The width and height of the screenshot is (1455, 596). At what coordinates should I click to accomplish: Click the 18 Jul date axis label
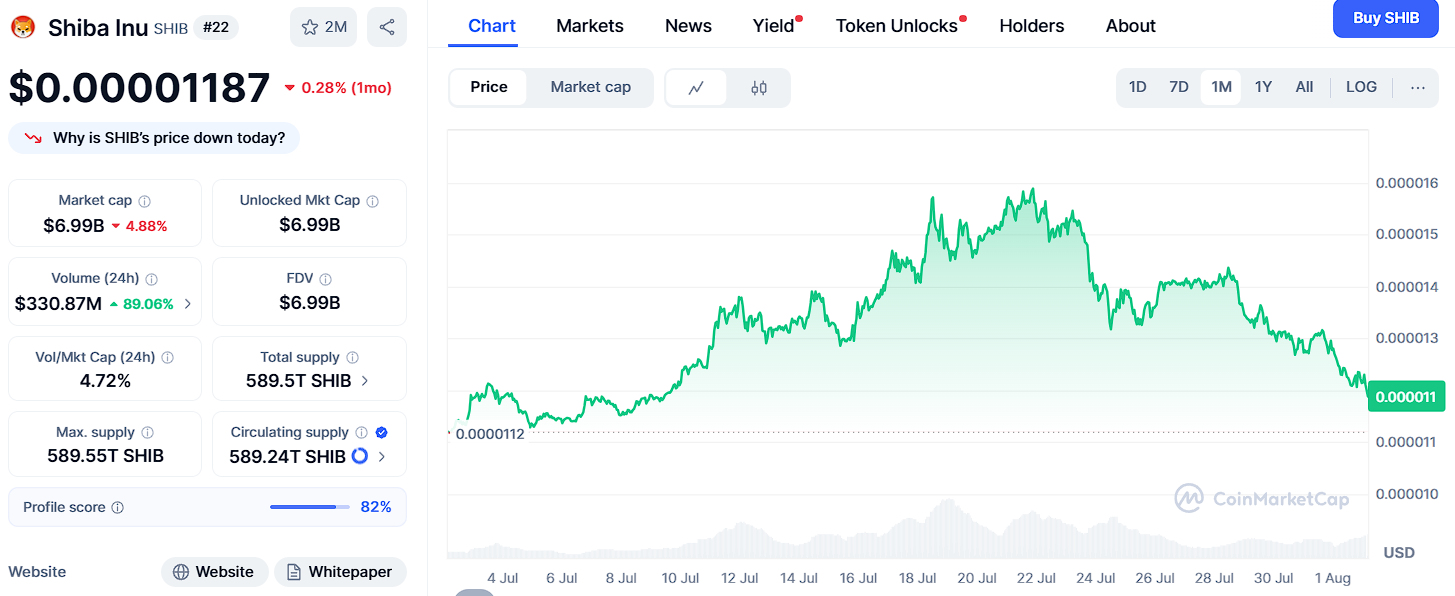[x=918, y=577]
